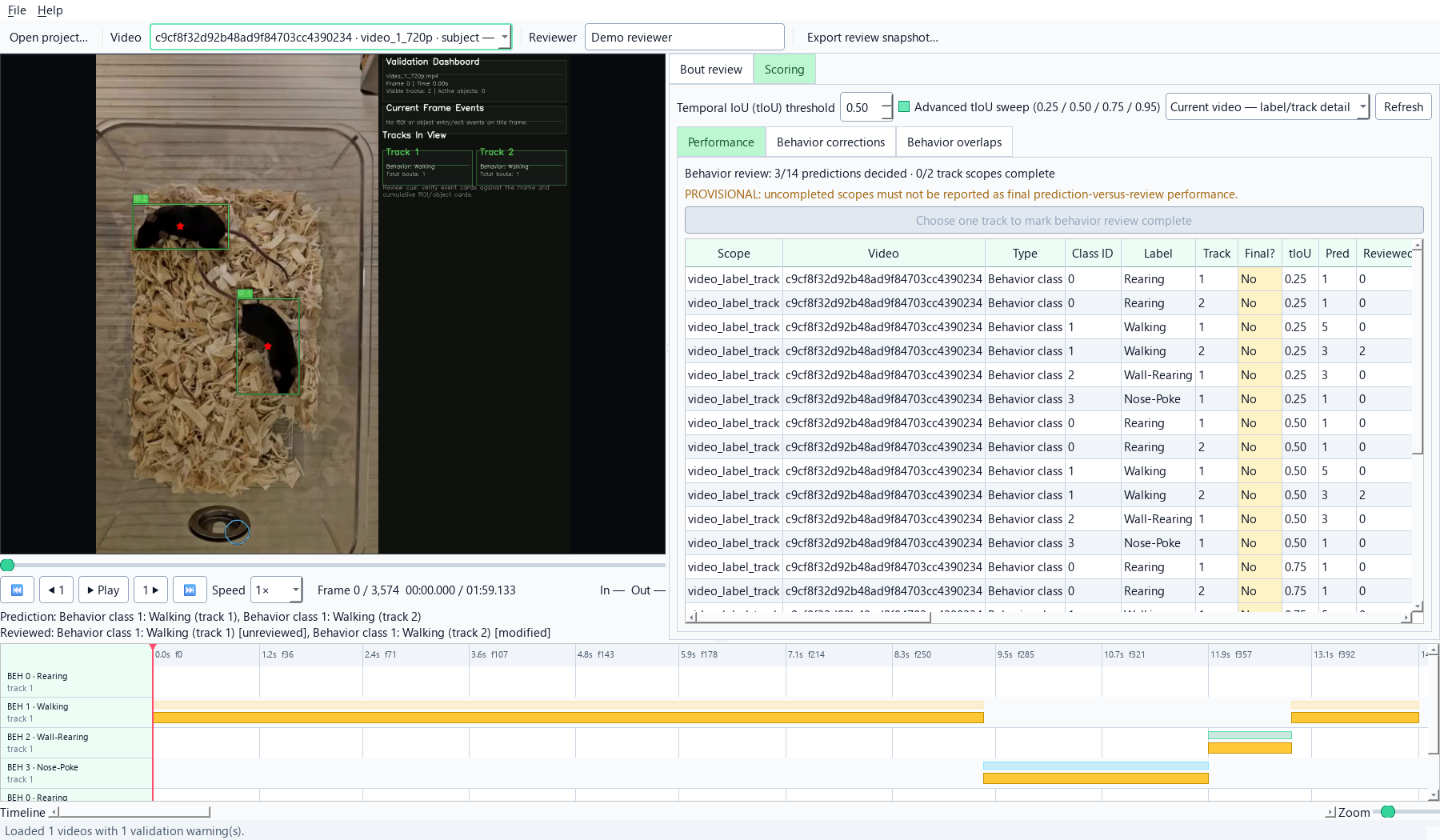Click Choose one track to mark review complete
This screenshot has width=1440, height=840.
(x=1054, y=220)
